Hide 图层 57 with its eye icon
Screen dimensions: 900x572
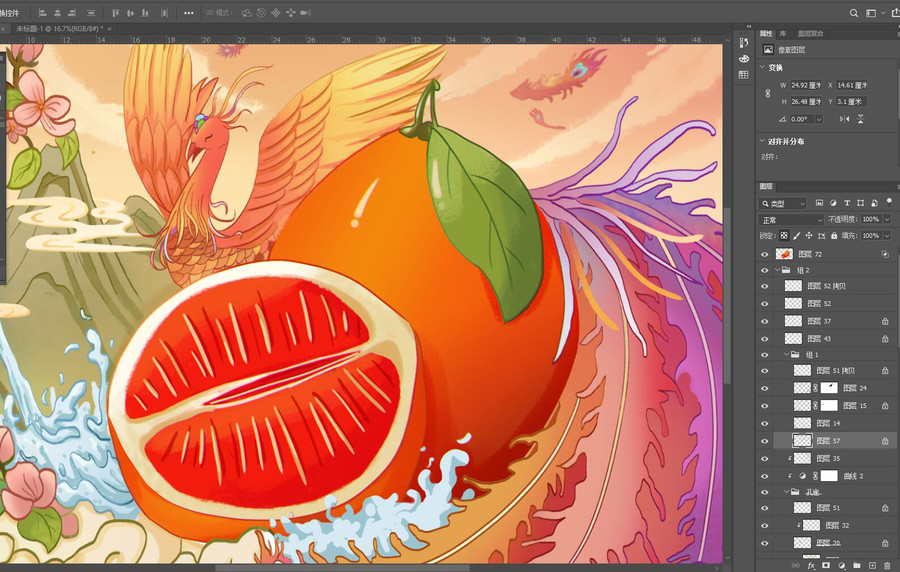click(x=765, y=441)
